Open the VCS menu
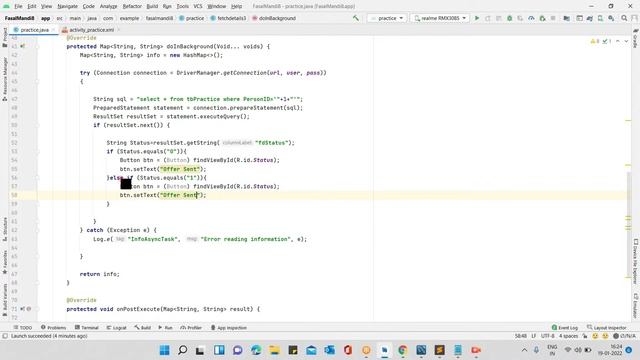 [x=198, y=6]
